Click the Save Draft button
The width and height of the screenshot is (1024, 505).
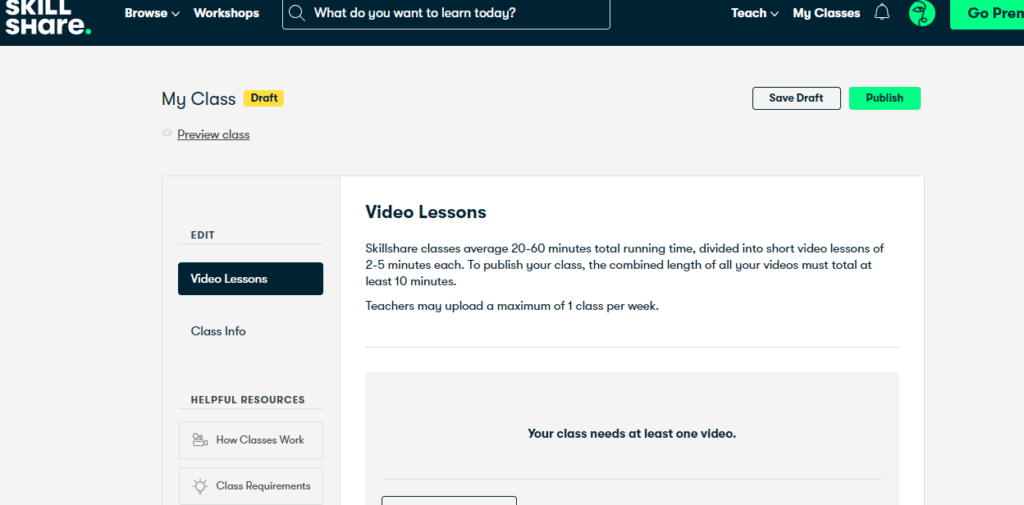796,98
